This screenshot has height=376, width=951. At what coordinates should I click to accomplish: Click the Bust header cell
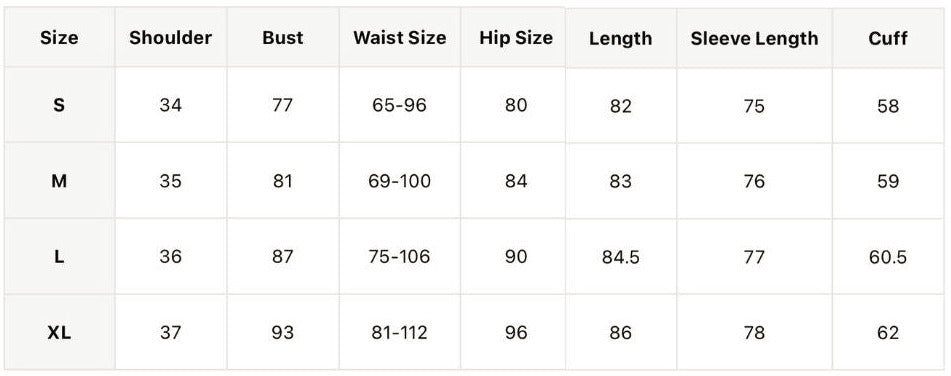point(283,38)
